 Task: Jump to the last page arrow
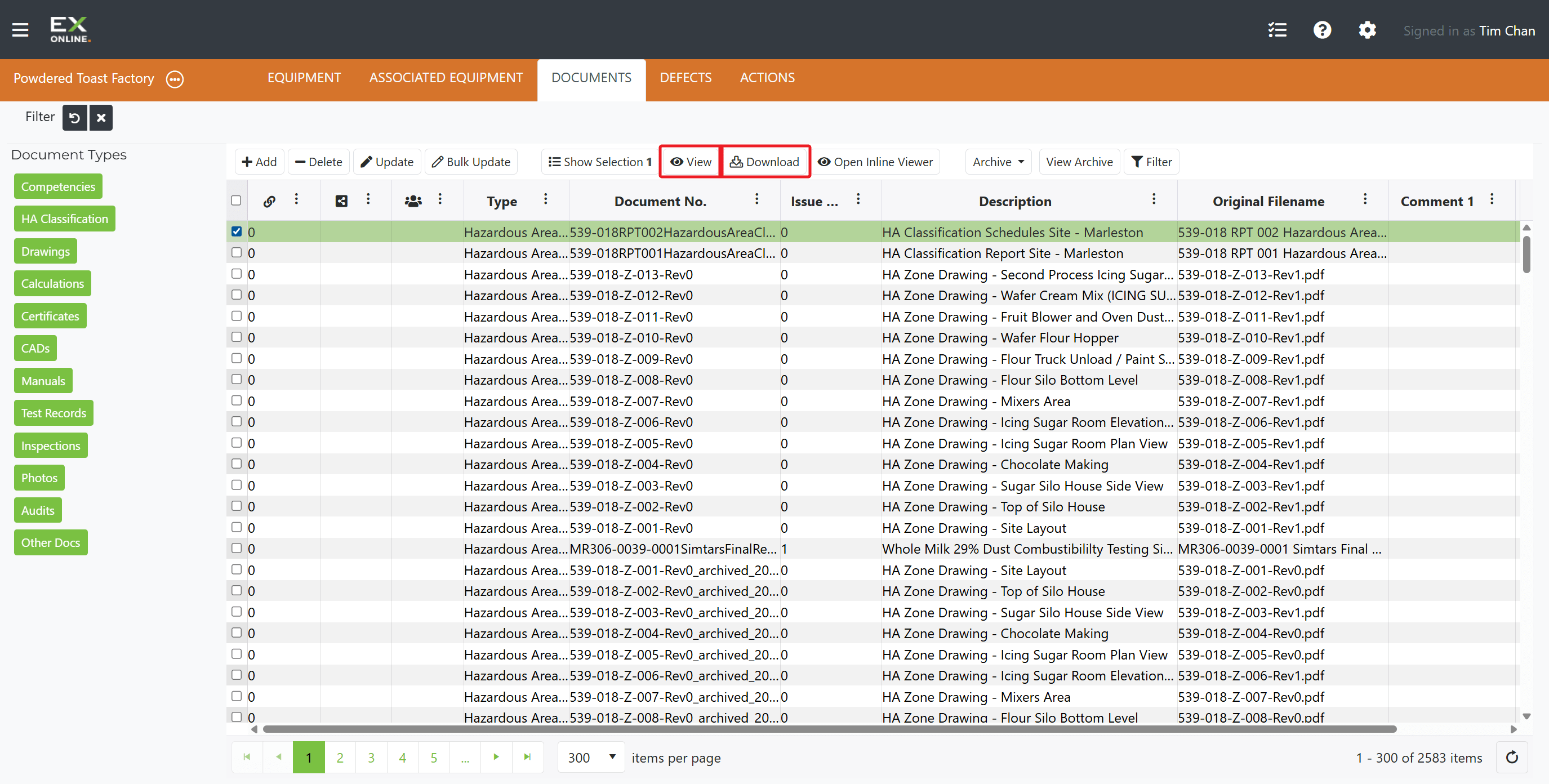point(527,758)
